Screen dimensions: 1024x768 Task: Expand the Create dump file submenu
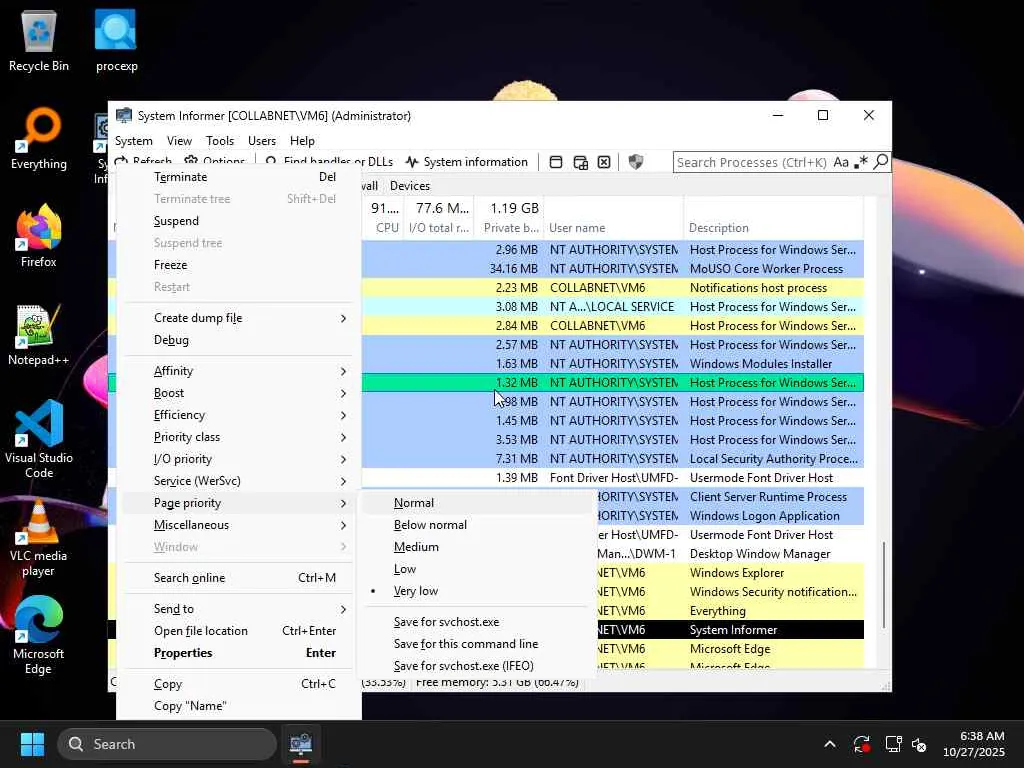(x=238, y=318)
